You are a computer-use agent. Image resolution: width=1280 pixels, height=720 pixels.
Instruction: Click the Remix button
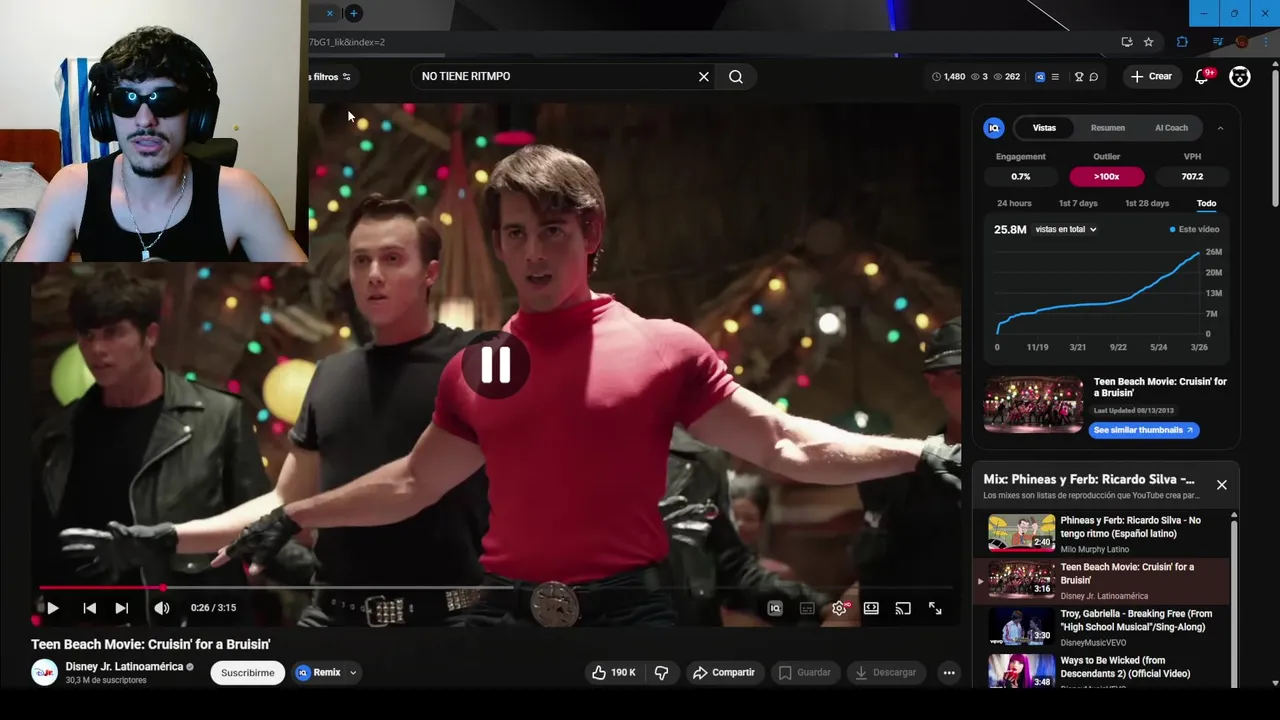[318, 673]
